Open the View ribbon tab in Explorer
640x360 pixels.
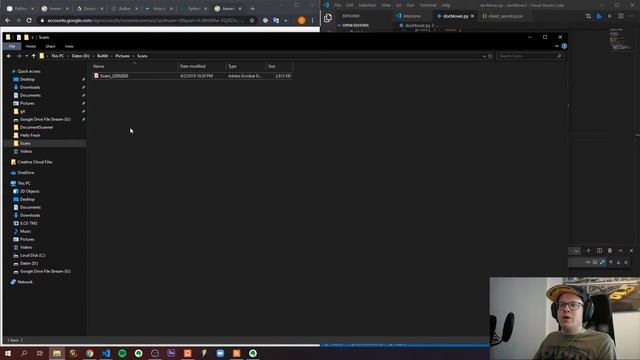click(x=69, y=47)
